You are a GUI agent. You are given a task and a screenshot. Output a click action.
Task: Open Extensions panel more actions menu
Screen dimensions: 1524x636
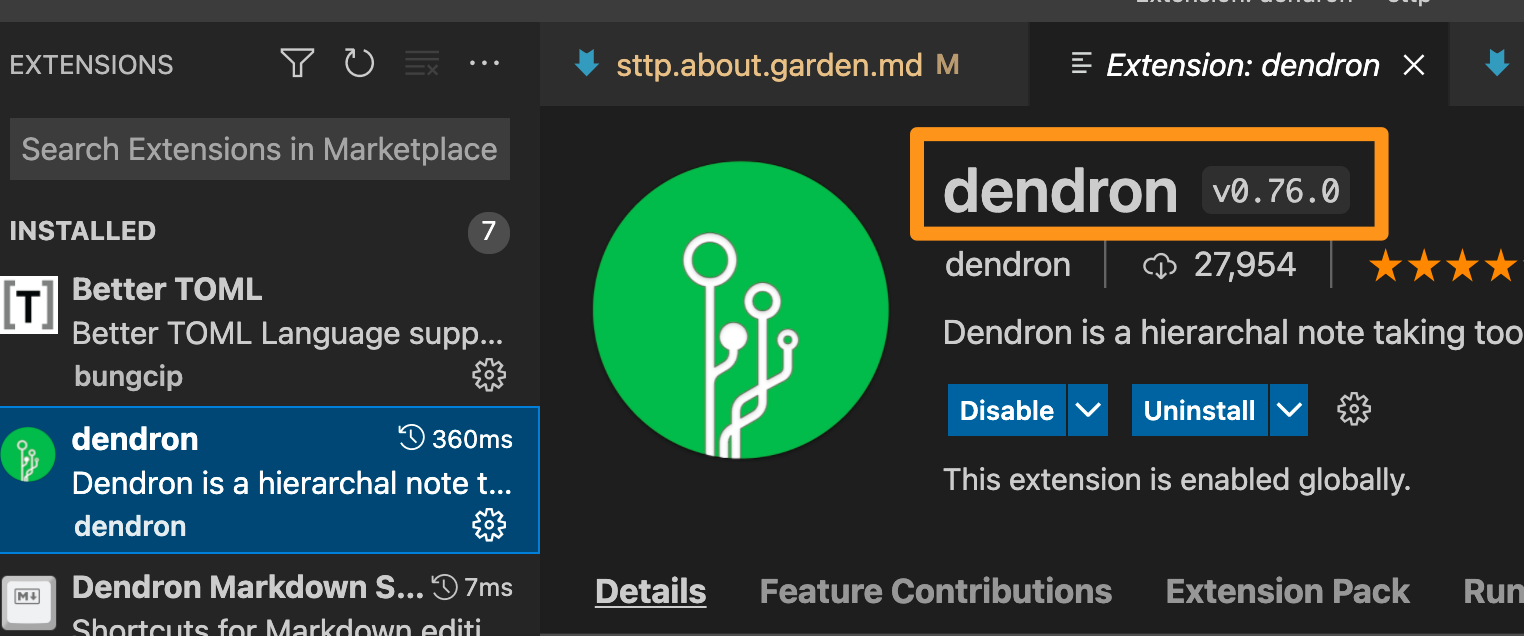pyautogui.click(x=484, y=65)
